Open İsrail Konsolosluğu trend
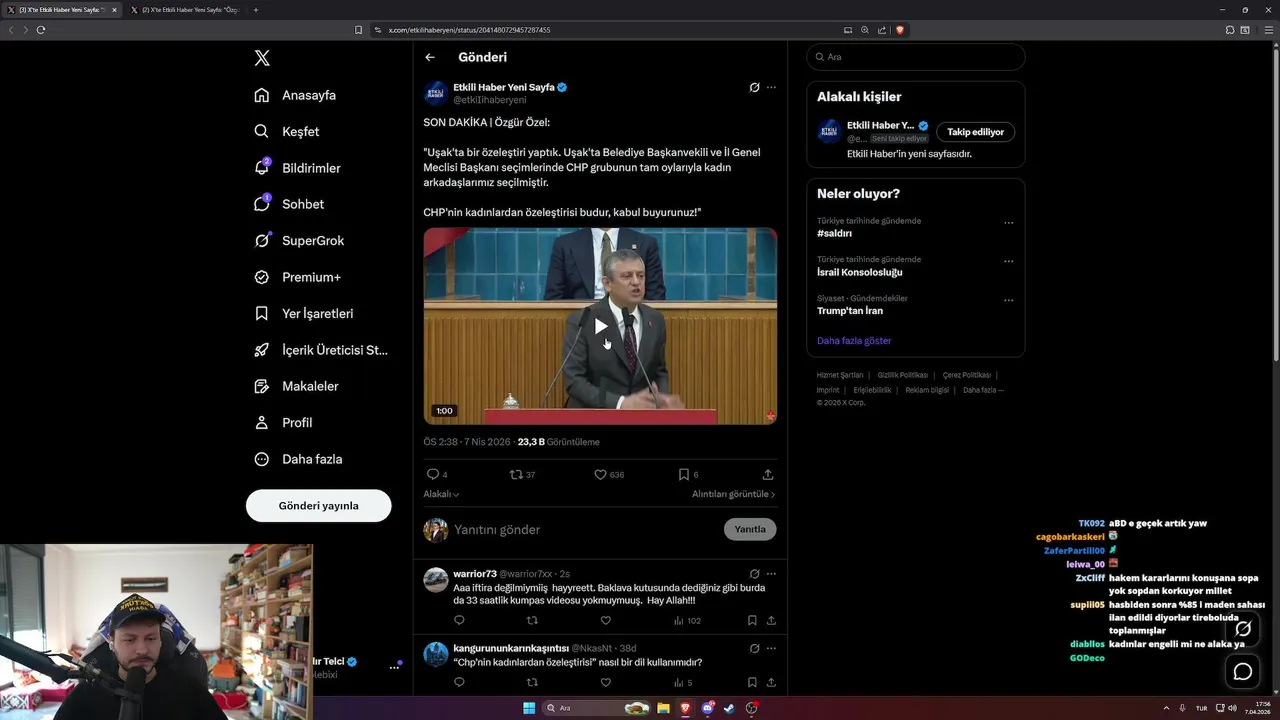This screenshot has height=720, width=1280. tap(860, 272)
